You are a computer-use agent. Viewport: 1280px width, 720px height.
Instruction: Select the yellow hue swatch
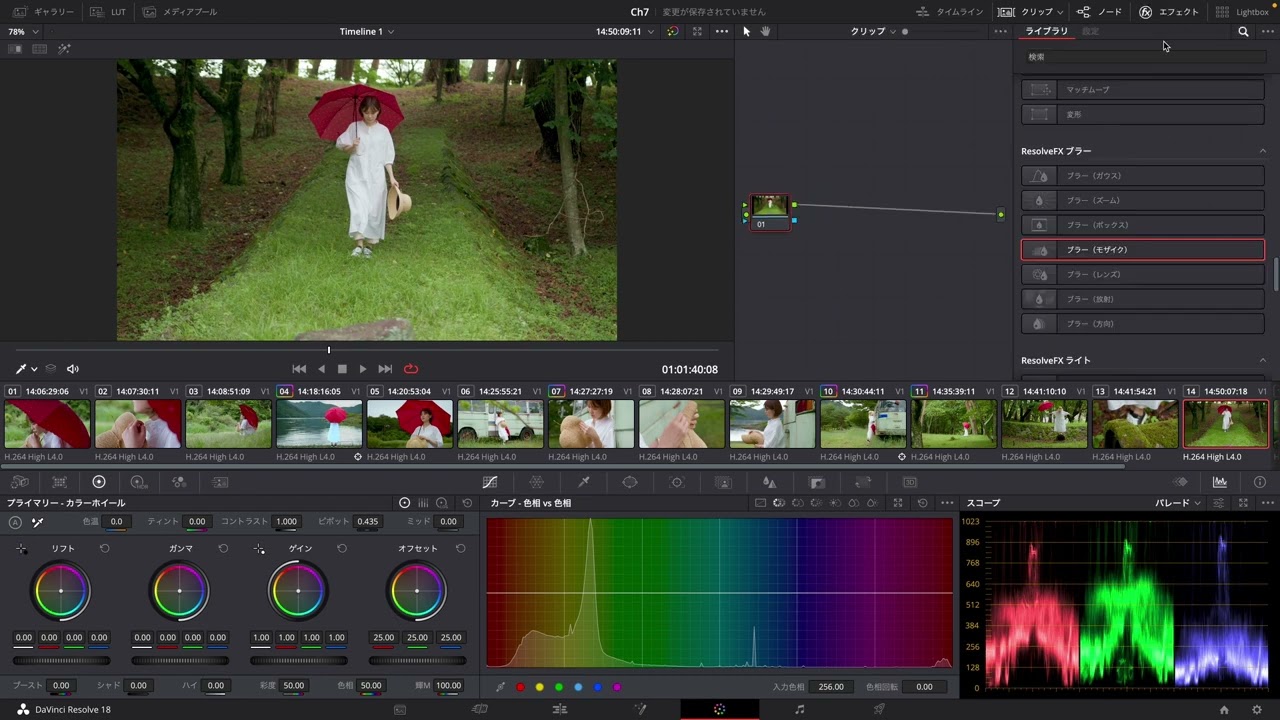pos(539,687)
